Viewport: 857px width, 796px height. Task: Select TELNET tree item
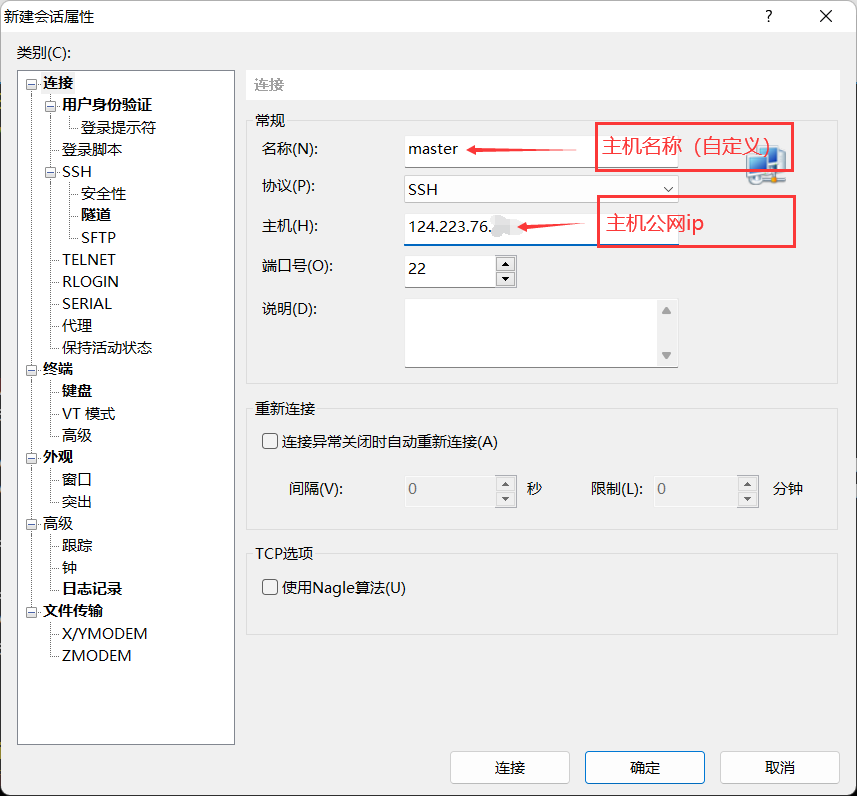[89, 260]
